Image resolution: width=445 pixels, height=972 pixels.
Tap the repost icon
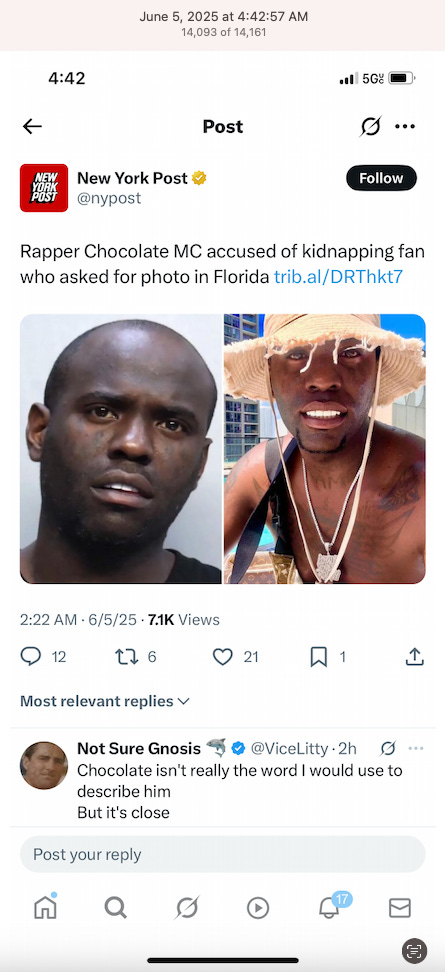[125, 657]
